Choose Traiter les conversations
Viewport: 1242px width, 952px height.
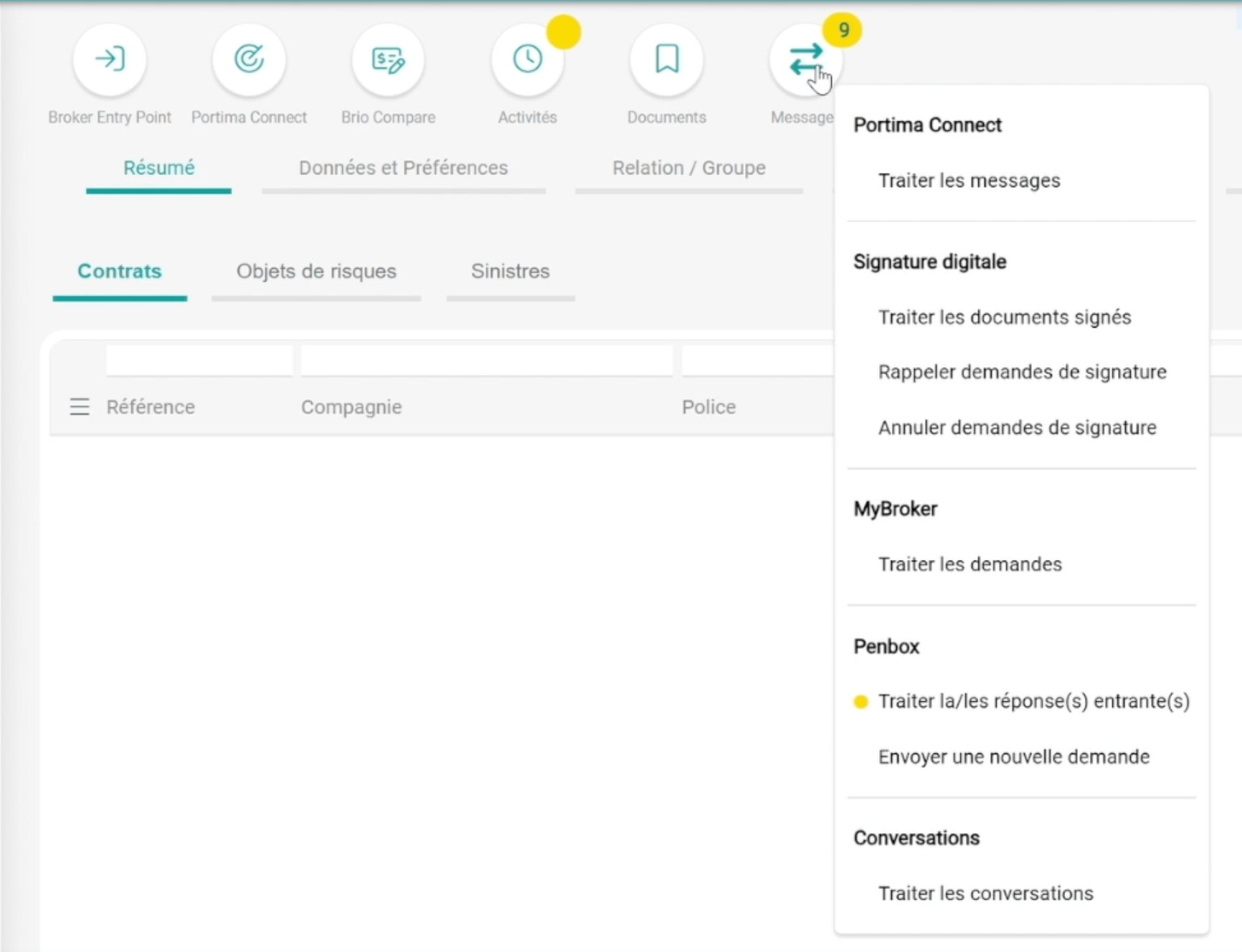[985, 894]
